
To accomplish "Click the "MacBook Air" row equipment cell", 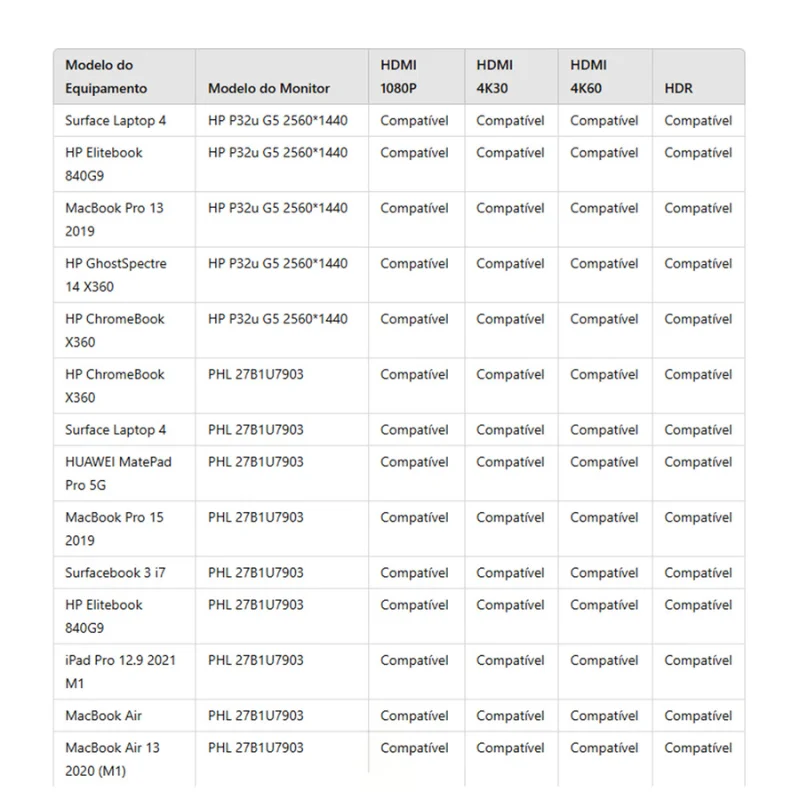I will [124, 715].
